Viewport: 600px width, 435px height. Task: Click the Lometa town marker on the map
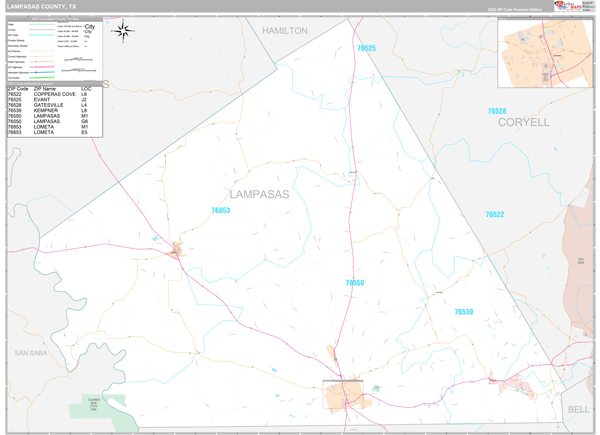177,250
